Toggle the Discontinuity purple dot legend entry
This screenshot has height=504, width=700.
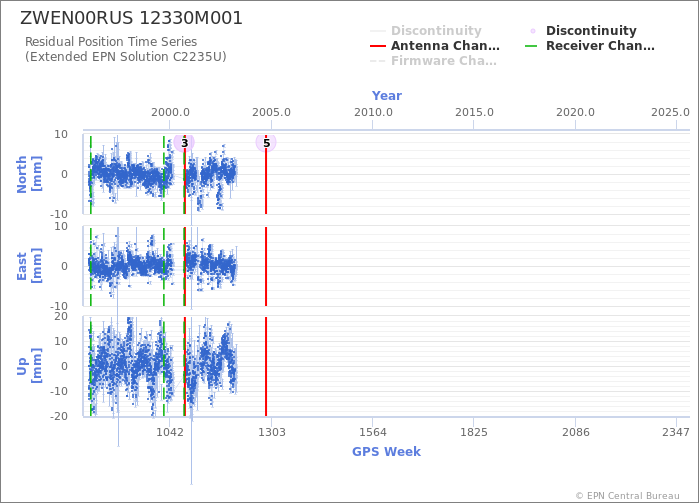[x=583, y=30]
